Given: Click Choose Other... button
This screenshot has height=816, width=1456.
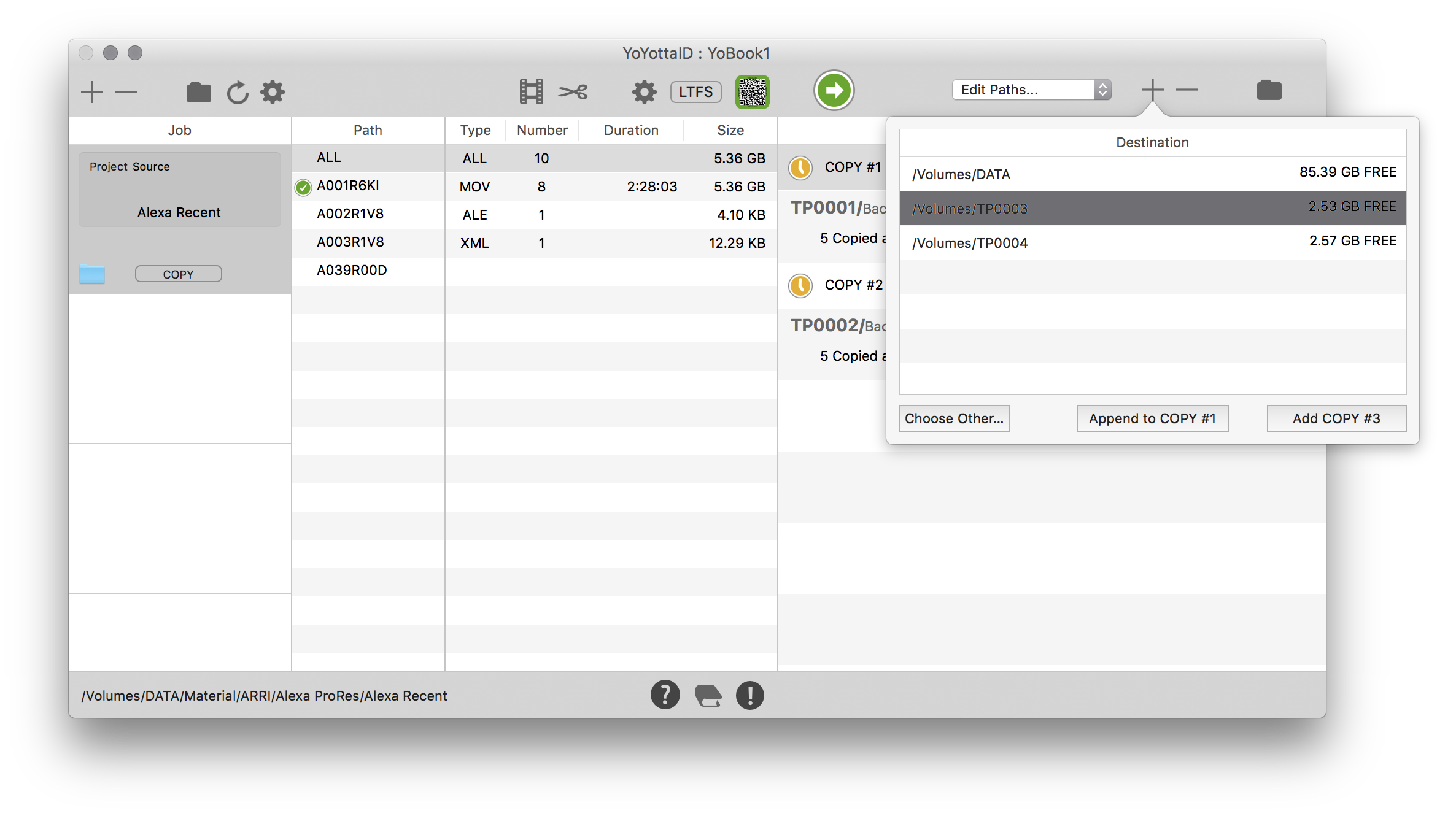Looking at the screenshot, I should [x=954, y=418].
